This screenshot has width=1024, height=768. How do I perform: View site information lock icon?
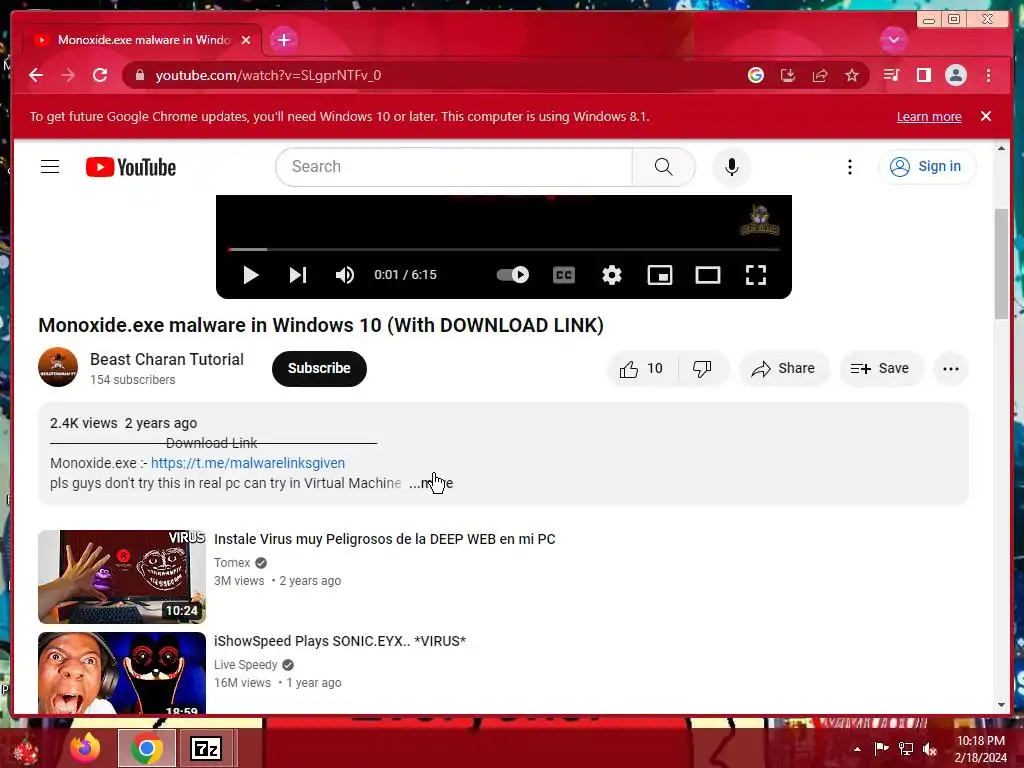coord(139,76)
